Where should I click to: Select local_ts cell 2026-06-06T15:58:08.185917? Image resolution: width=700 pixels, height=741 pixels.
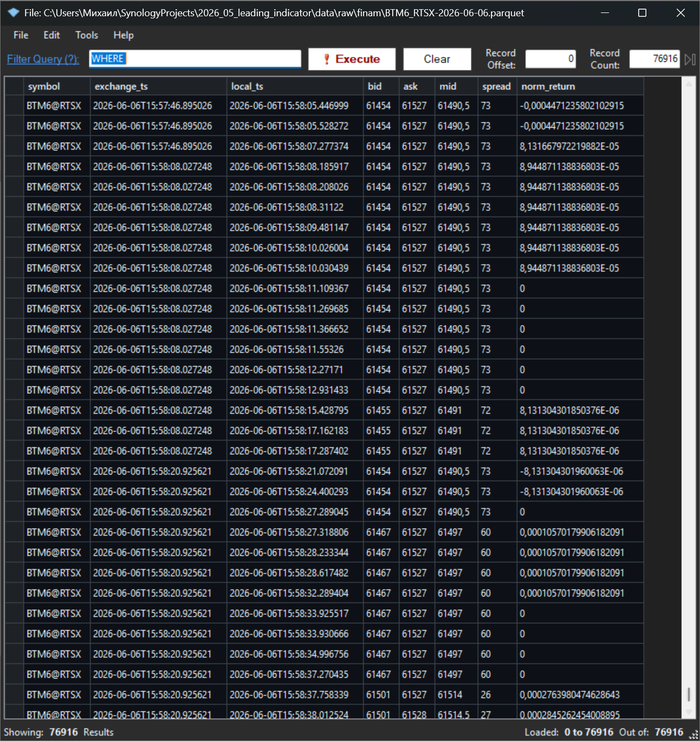295,167
